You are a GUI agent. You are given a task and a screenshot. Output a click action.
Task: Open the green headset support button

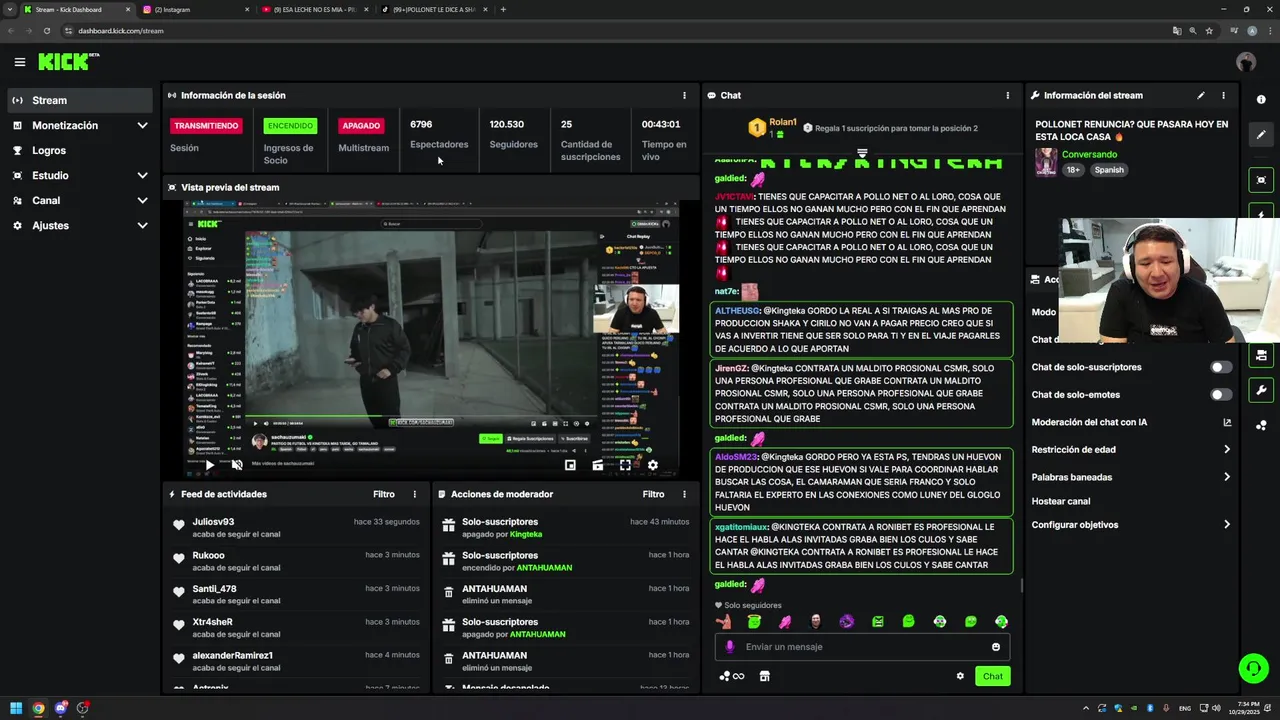point(1253,668)
